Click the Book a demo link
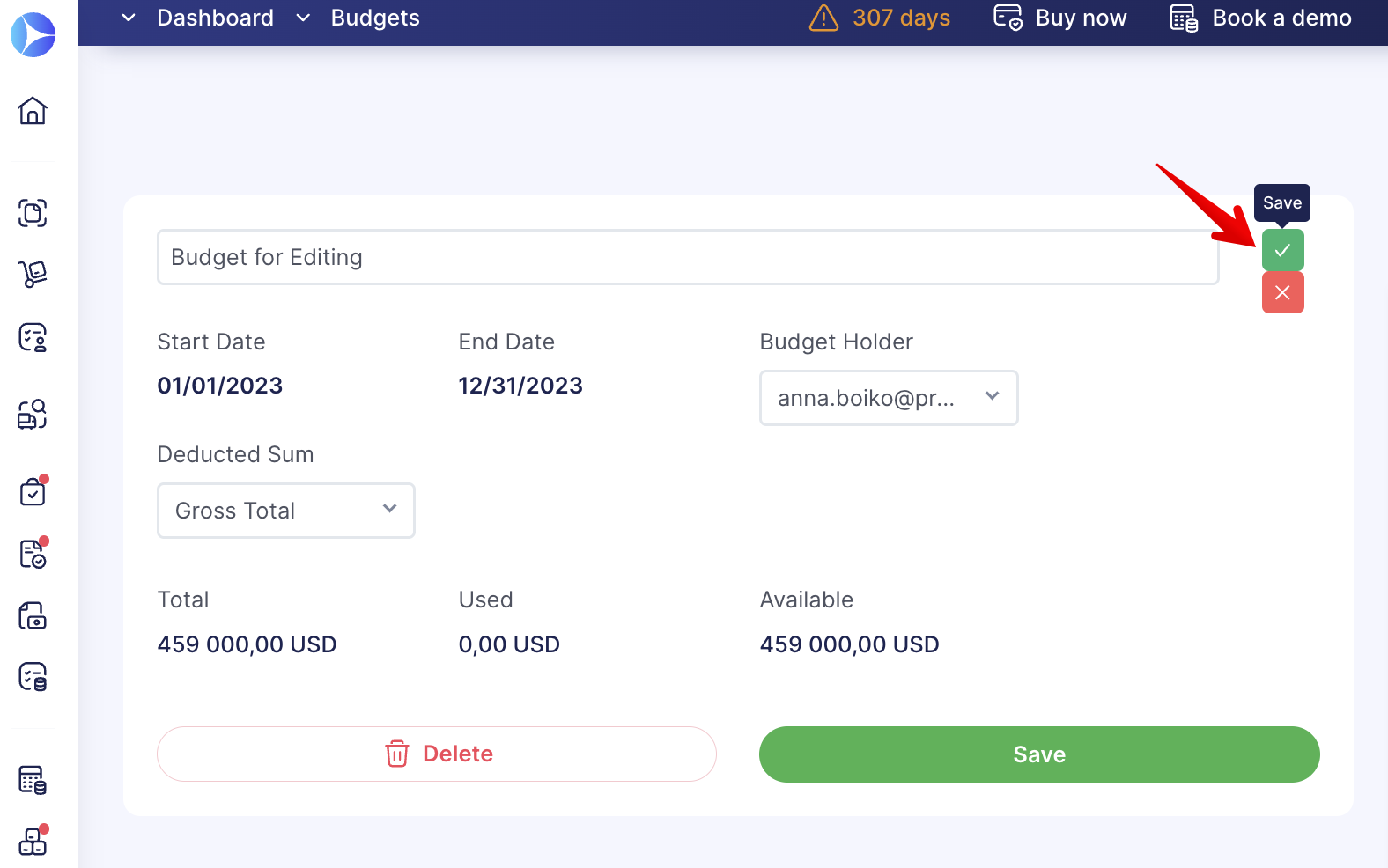 point(1281,18)
